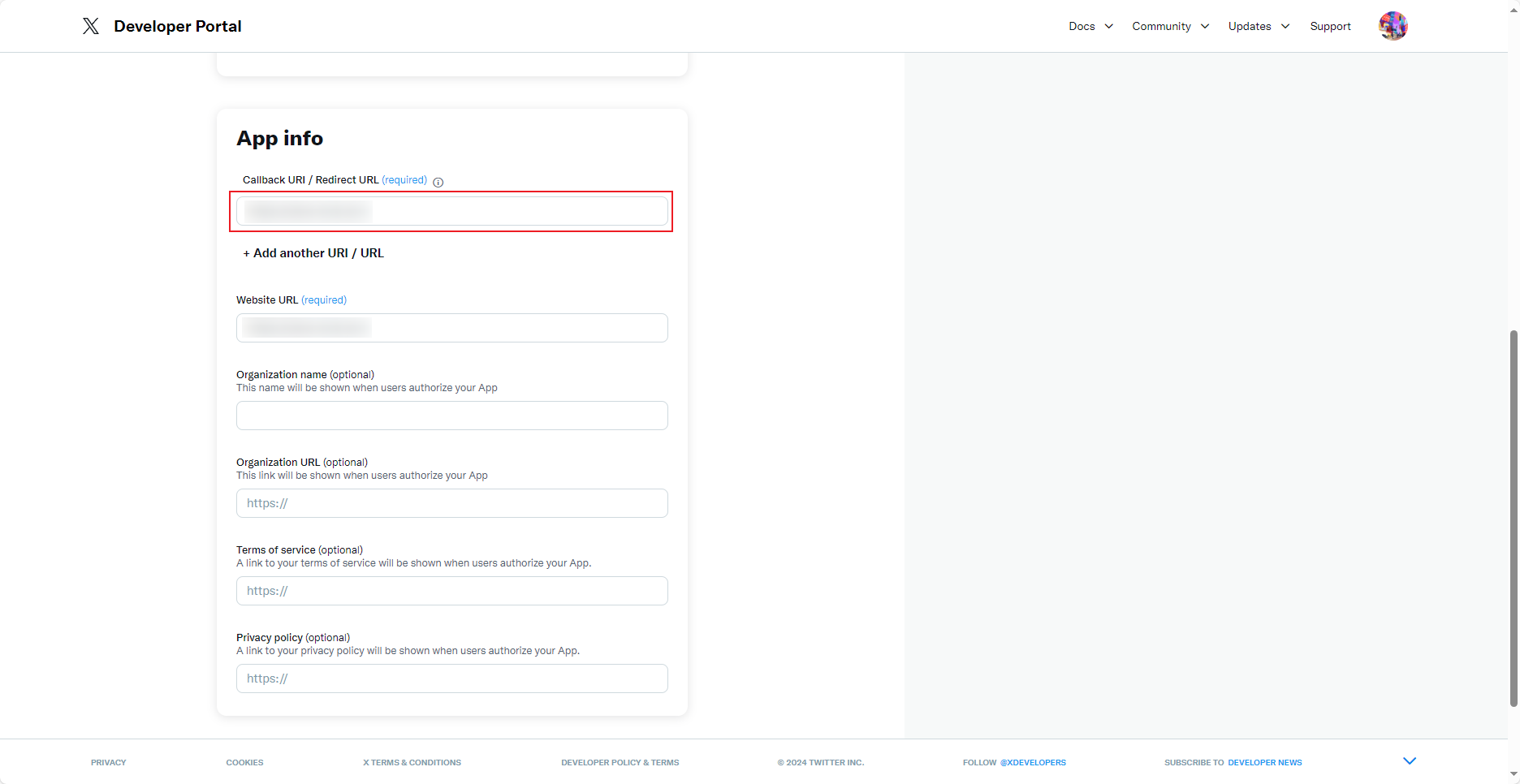Click the '© 2024 TWITTER INC.' text
The image size is (1520, 784).
pyautogui.click(x=820, y=762)
